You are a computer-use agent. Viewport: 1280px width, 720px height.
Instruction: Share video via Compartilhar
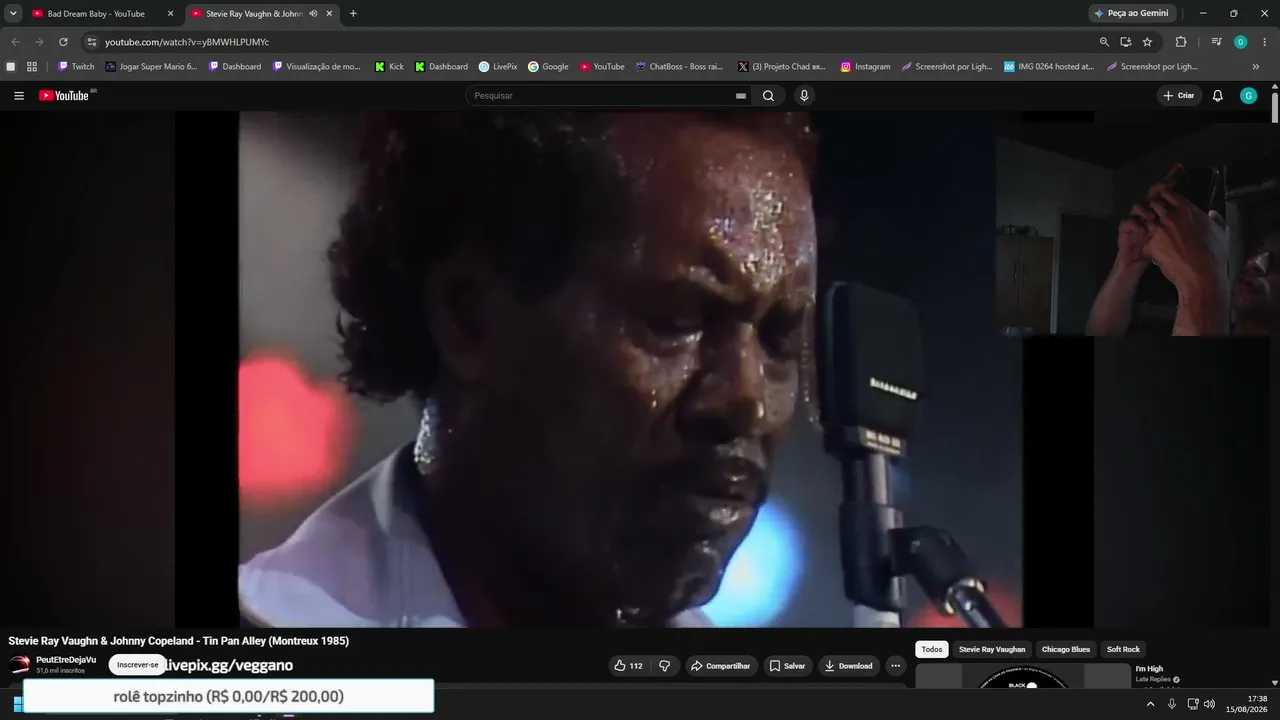[x=719, y=666]
